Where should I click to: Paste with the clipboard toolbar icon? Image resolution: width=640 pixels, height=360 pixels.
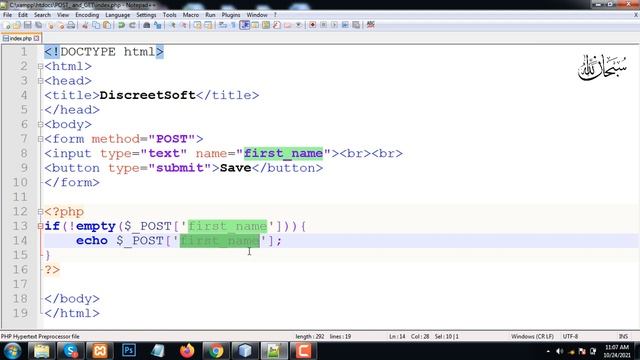[107, 25]
